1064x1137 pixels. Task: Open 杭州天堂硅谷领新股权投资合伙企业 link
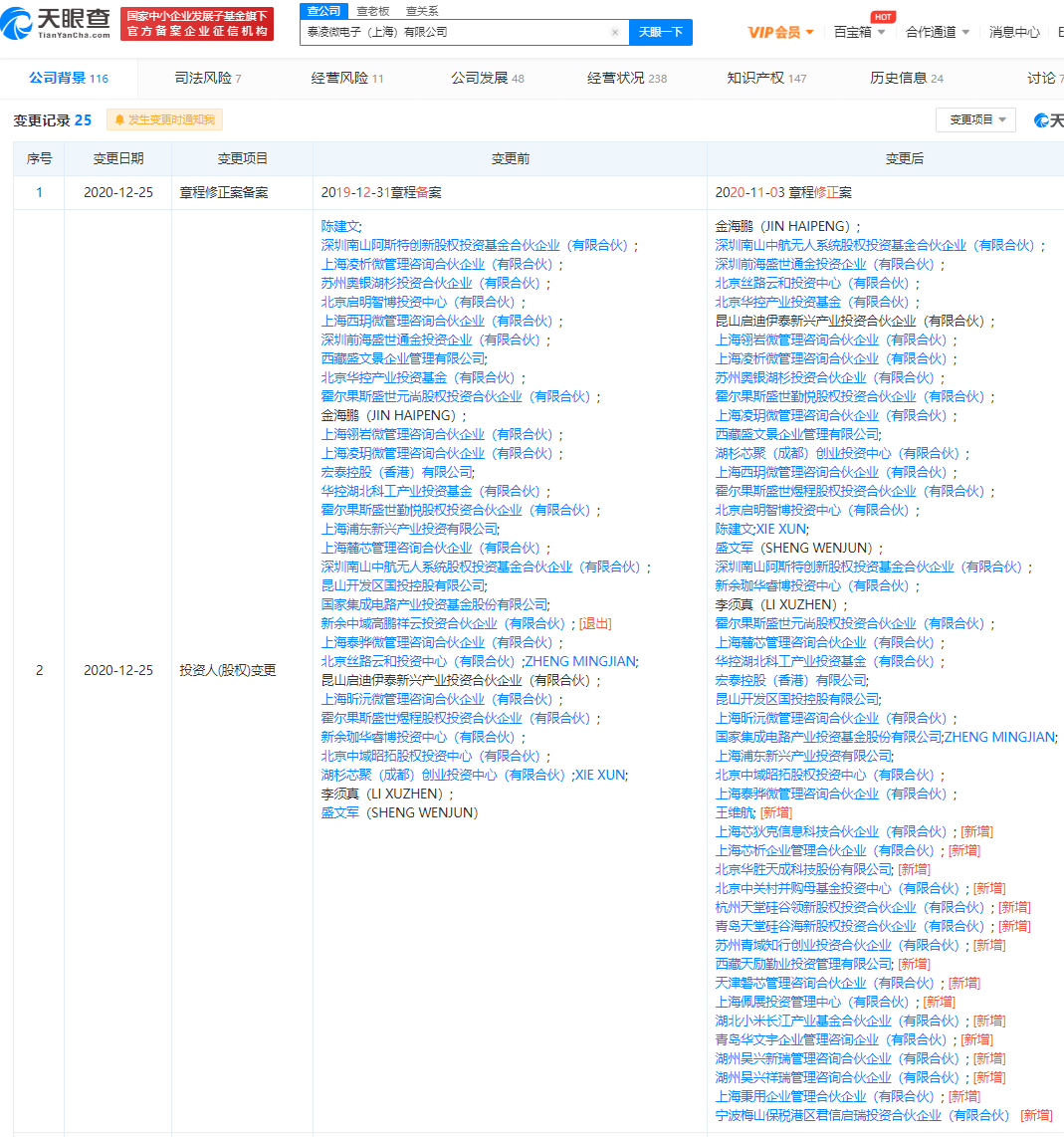tap(850, 907)
